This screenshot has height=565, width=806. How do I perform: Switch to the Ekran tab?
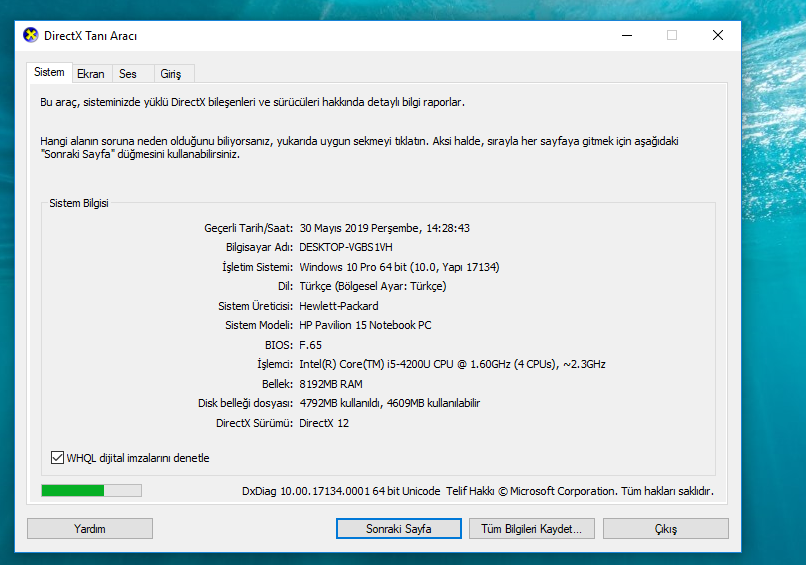pyautogui.click(x=91, y=74)
